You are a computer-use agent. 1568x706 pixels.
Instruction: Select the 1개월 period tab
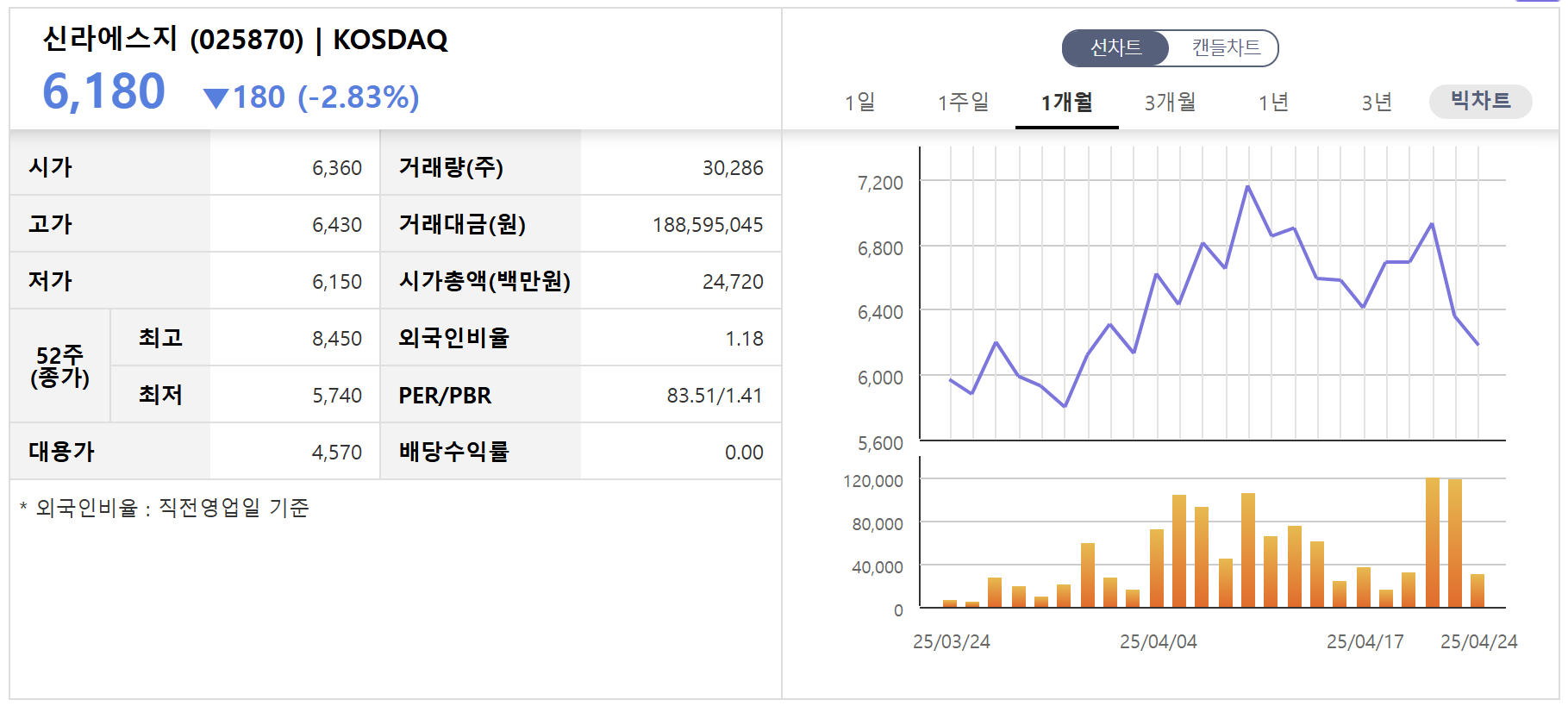(1067, 103)
